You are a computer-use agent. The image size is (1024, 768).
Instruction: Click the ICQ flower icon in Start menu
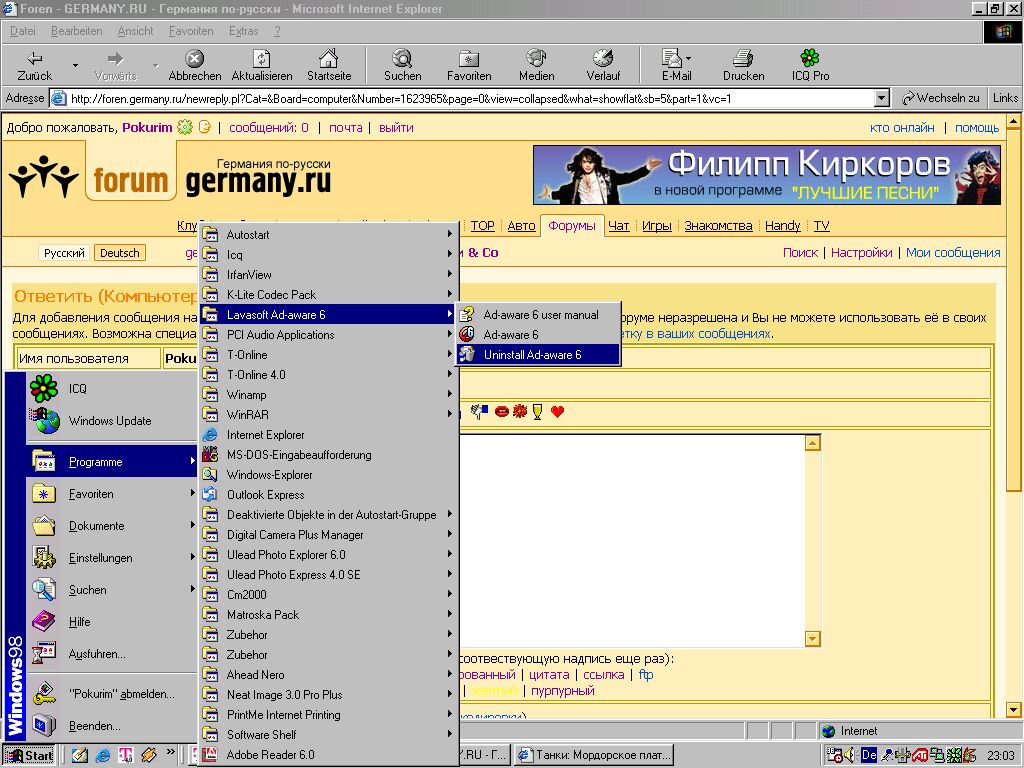pos(44,388)
